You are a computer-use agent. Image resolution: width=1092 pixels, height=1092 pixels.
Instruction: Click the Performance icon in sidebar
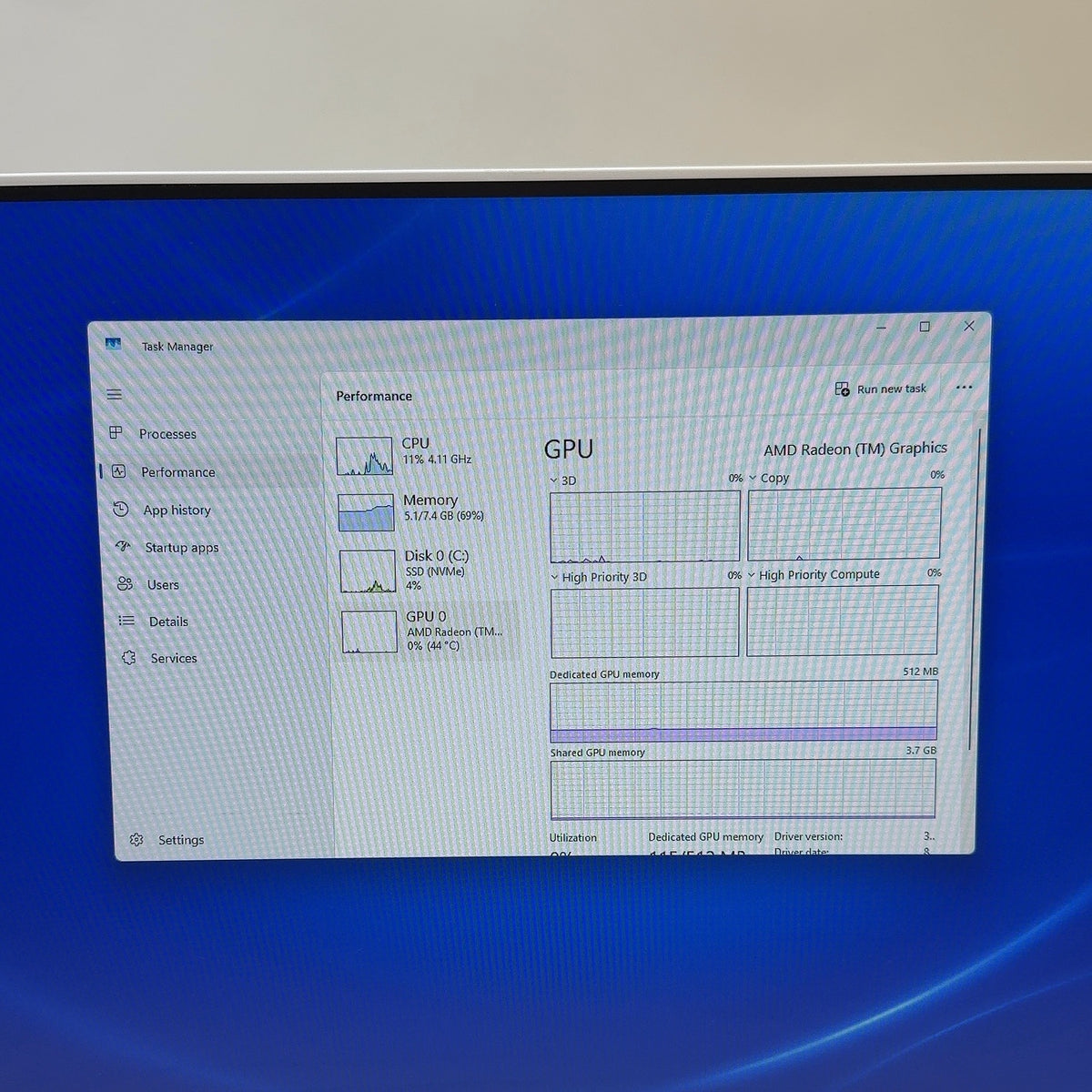tap(118, 471)
